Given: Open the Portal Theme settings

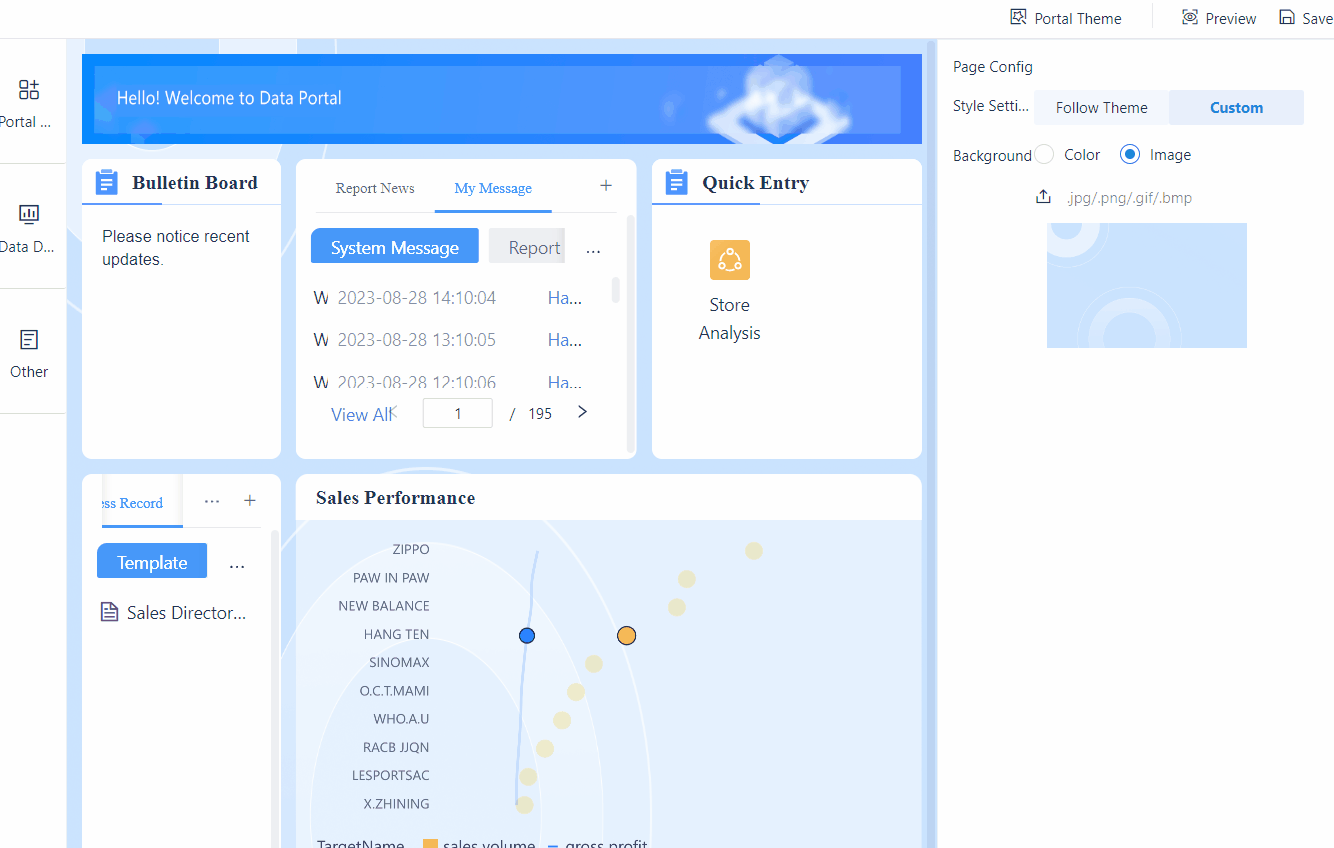Looking at the screenshot, I should [1066, 17].
